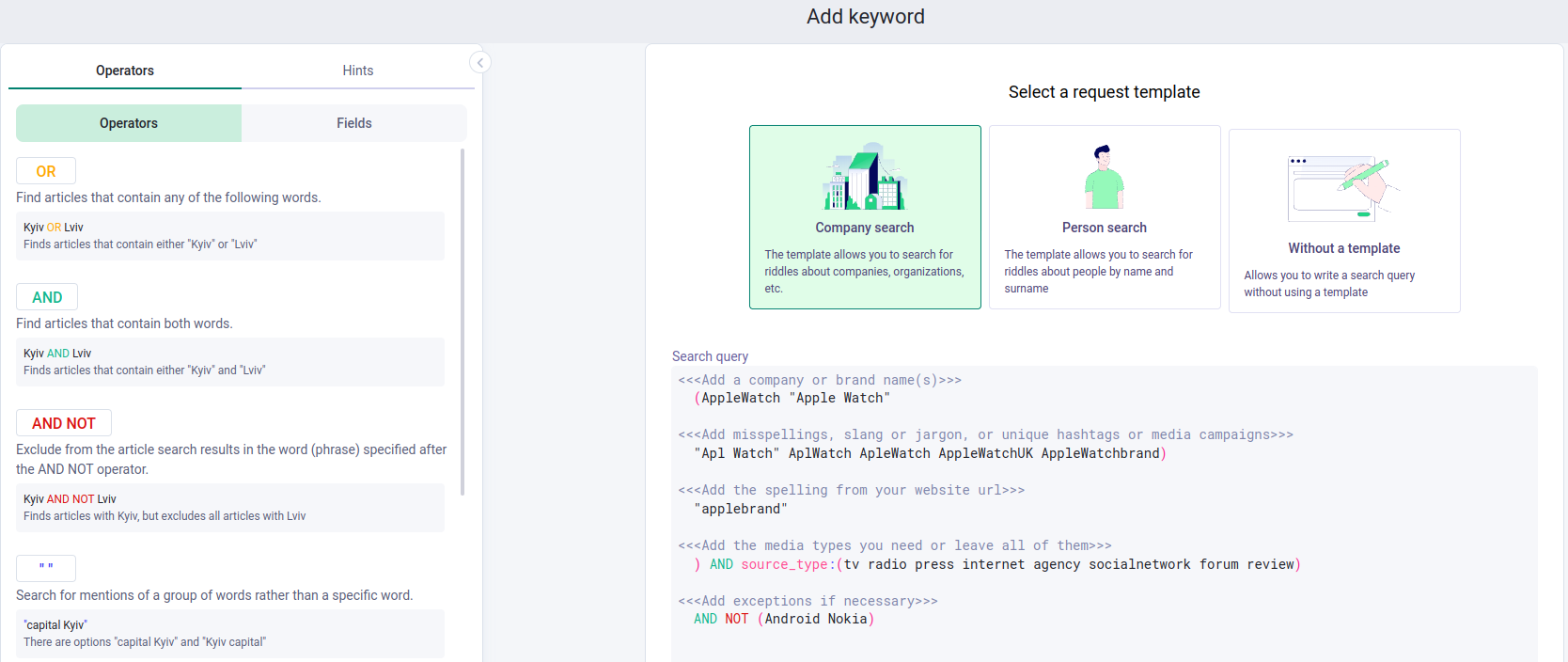1568x662 pixels.
Task: Click the source_type line in query
Action: [997, 564]
